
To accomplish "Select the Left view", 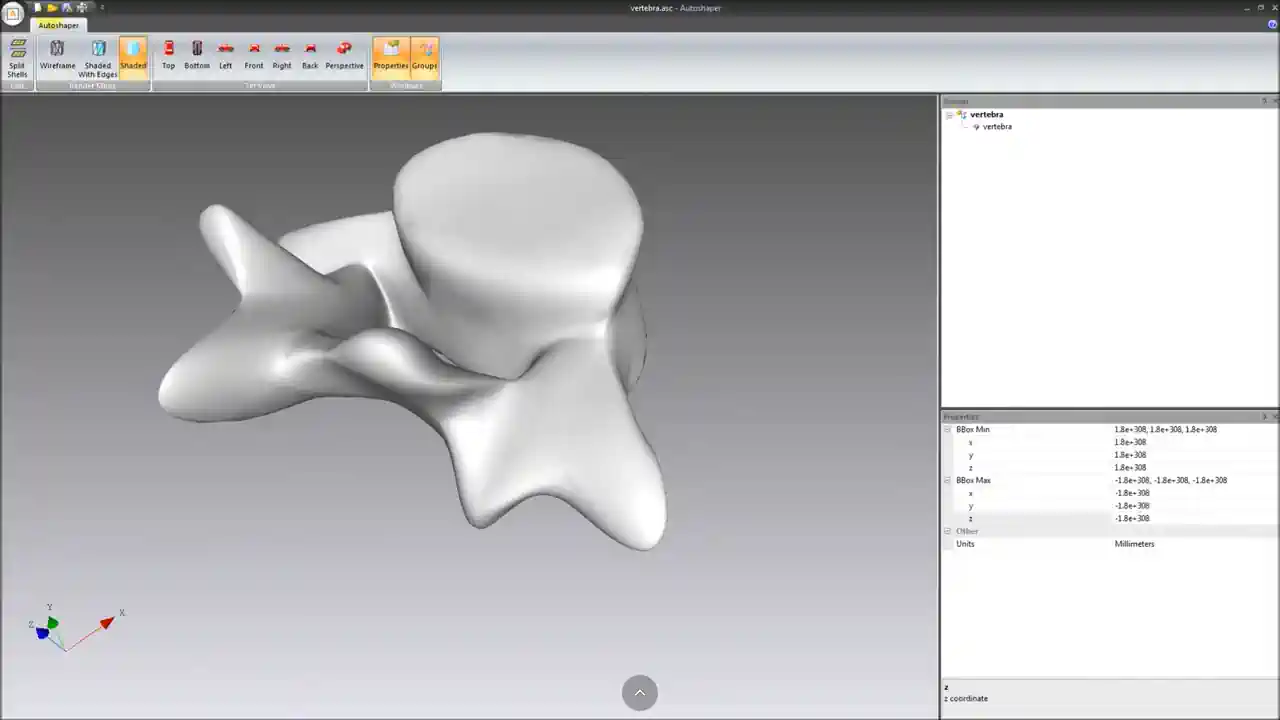I will (x=225, y=55).
